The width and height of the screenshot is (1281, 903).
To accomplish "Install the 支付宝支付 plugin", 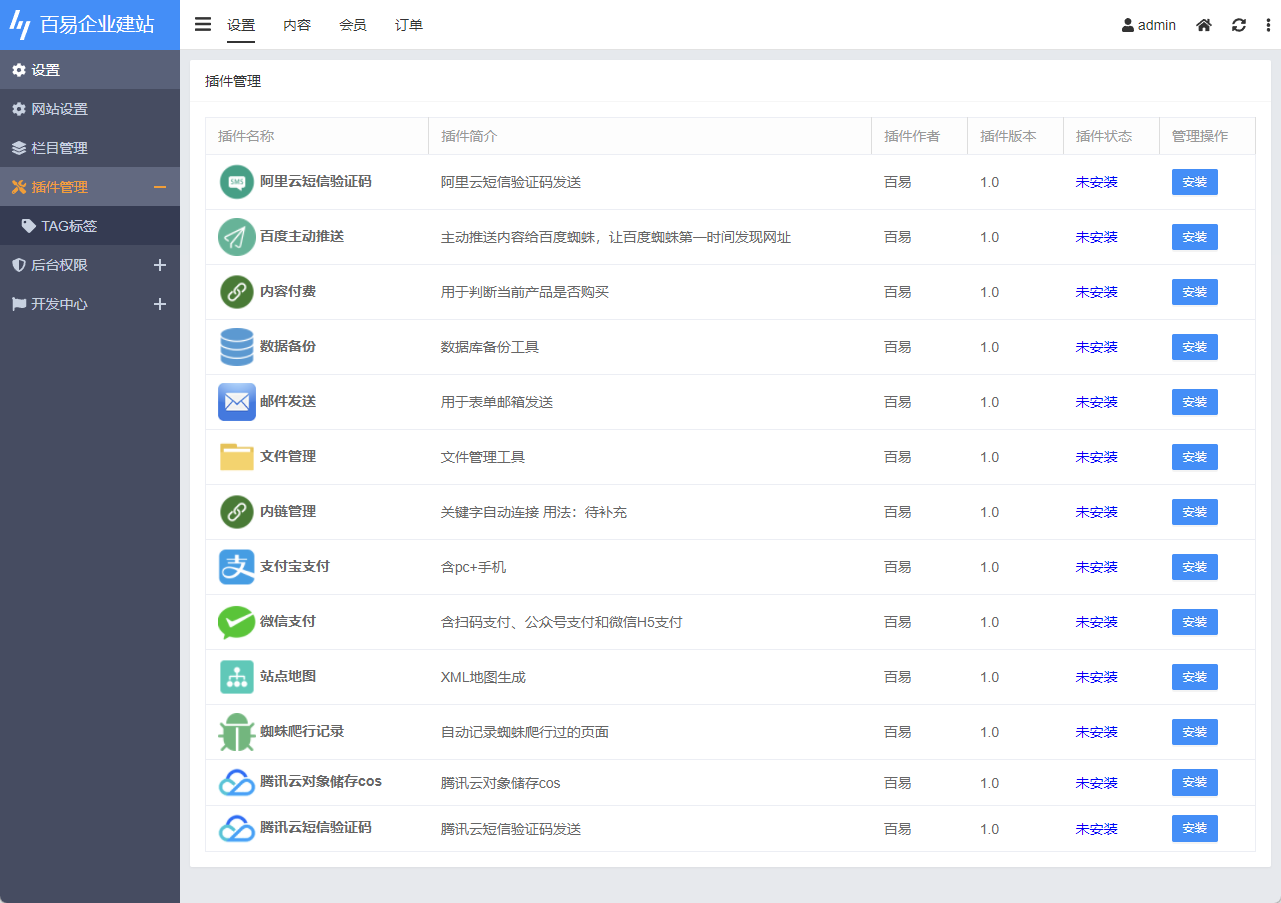I will coord(1195,567).
